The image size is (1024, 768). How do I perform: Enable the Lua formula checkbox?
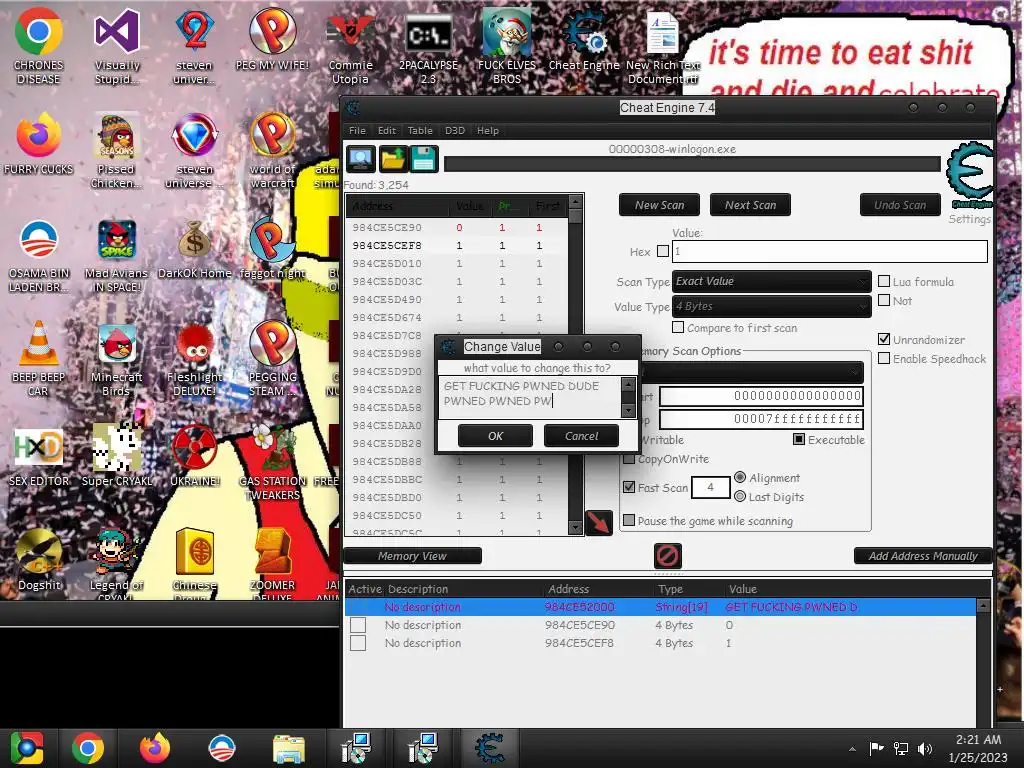tap(884, 281)
